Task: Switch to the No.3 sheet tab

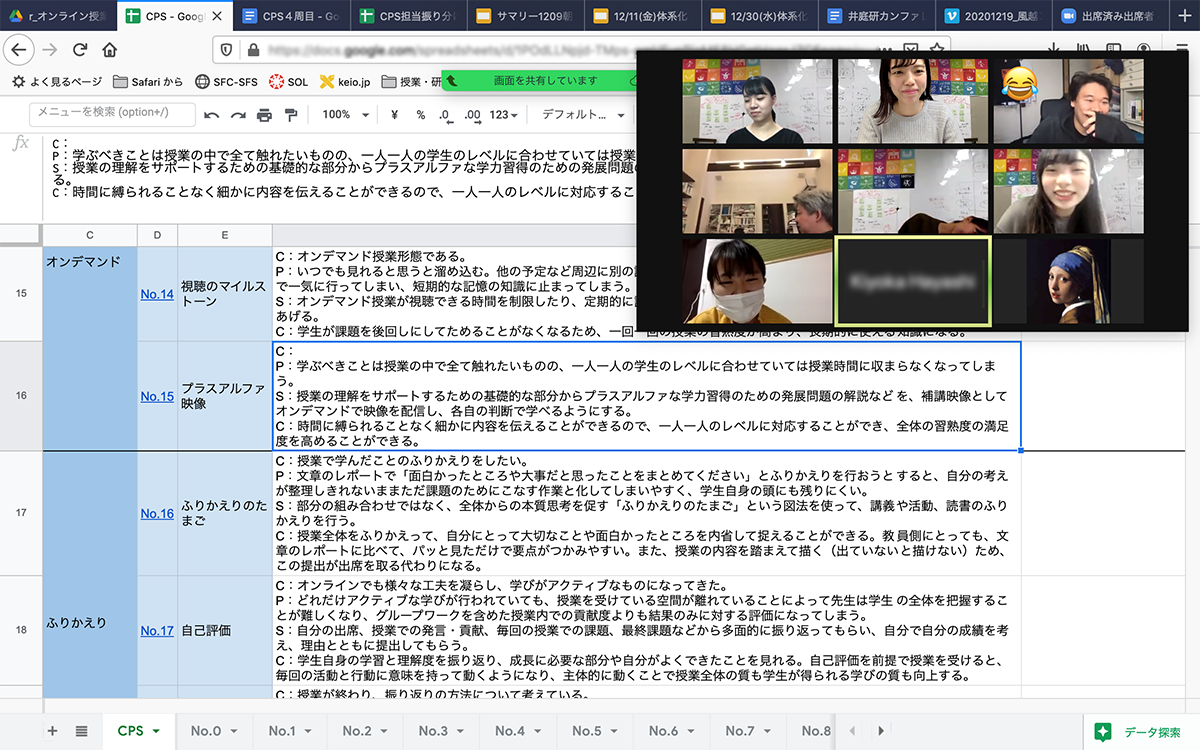Action: (x=440, y=731)
